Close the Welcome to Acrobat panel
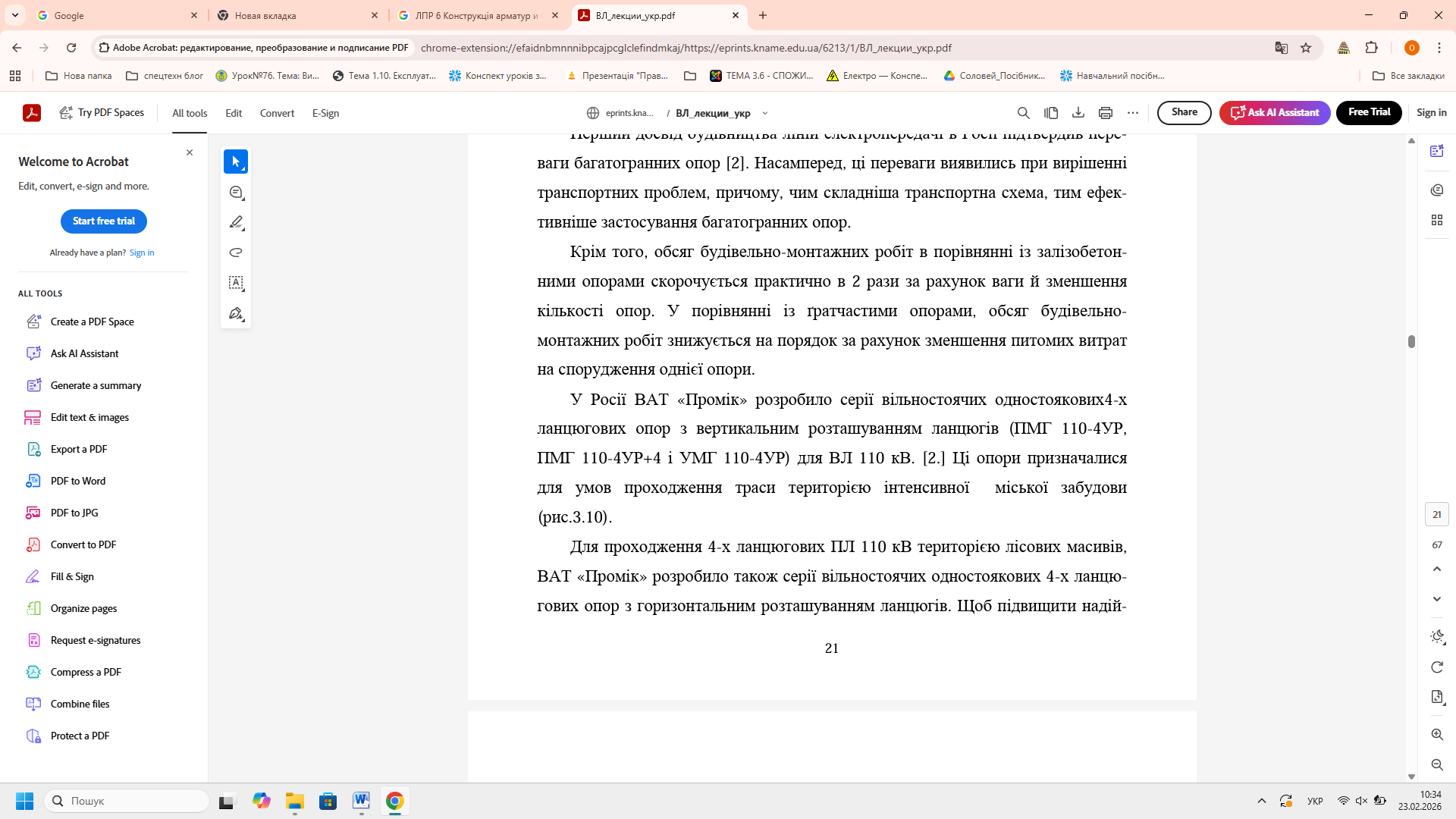The image size is (1456, 819). pos(190,152)
